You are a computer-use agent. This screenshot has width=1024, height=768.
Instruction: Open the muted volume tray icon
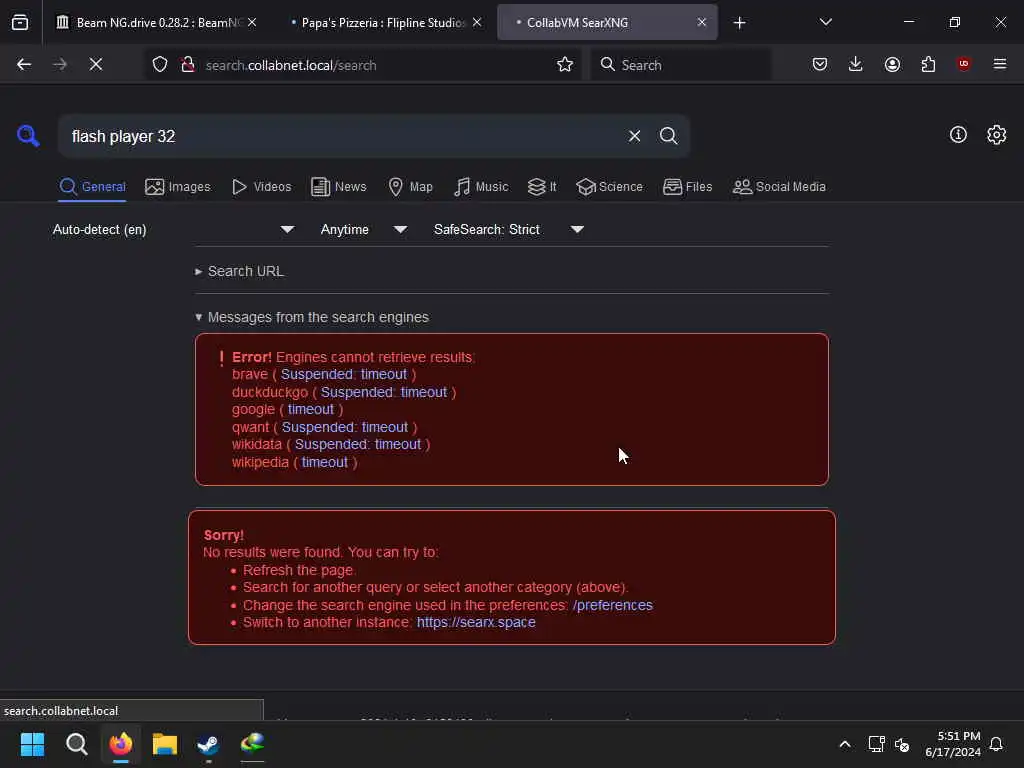point(902,744)
